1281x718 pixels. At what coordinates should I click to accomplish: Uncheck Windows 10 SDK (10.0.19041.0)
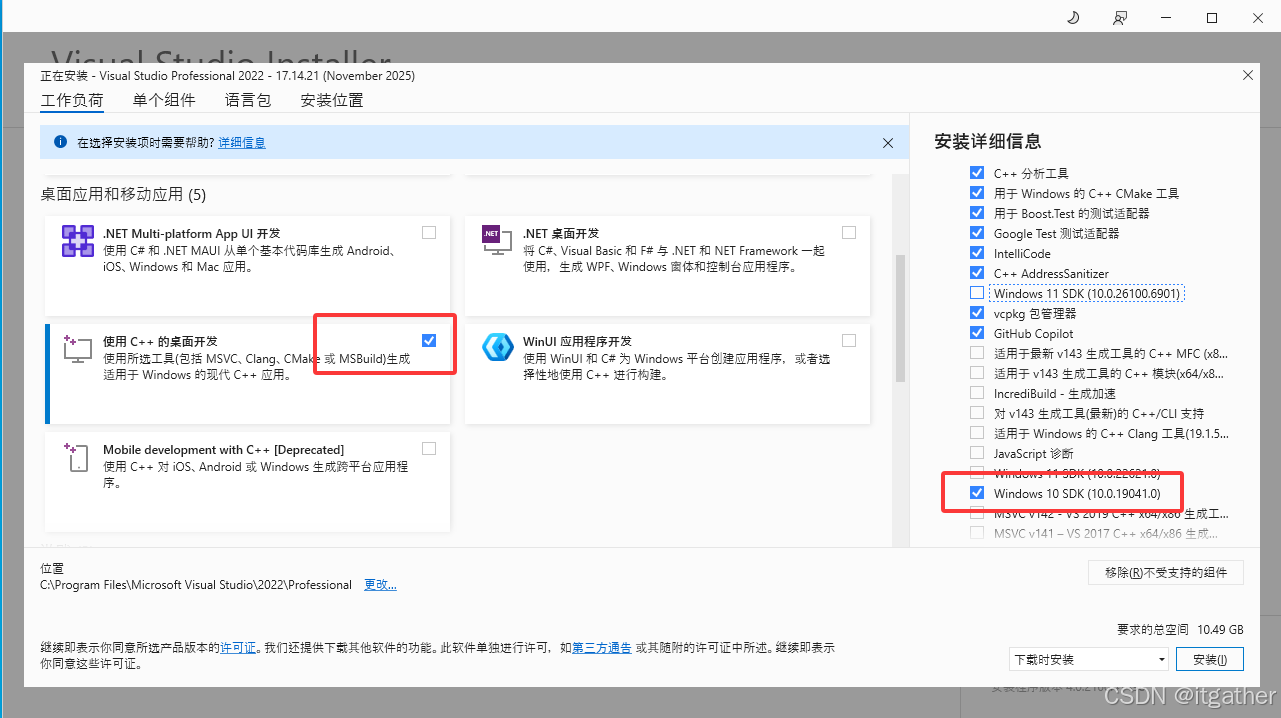click(x=977, y=493)
